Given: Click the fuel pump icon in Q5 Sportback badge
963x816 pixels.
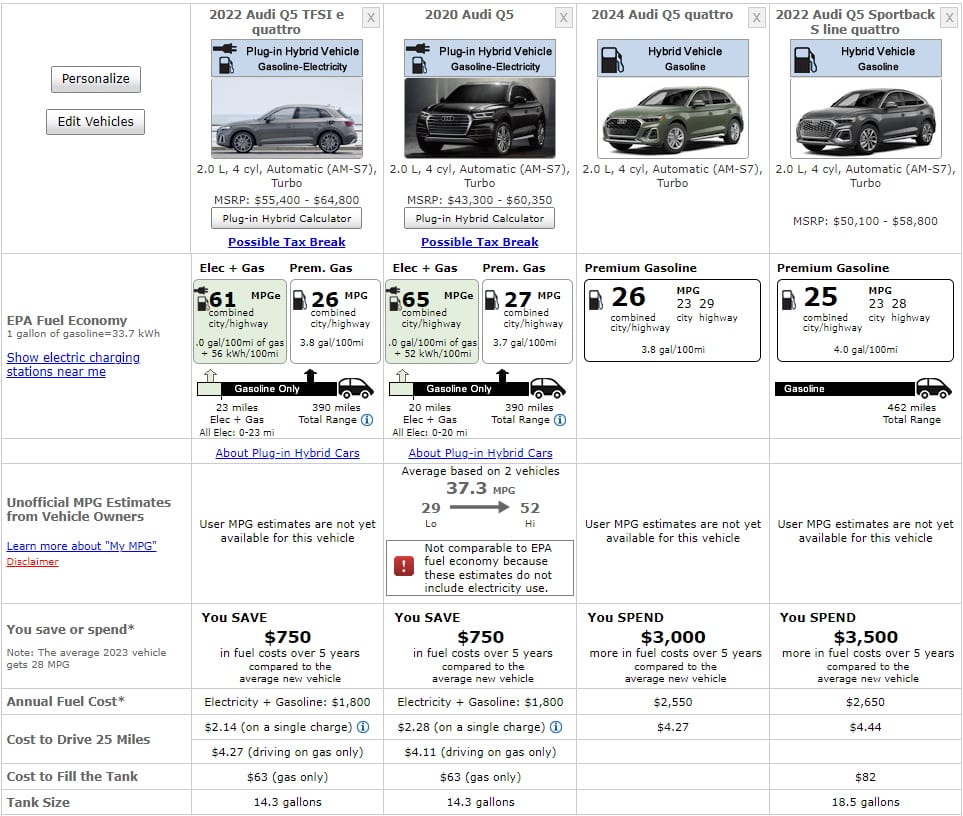Looking at the screenshot, I should click(805, 60).
